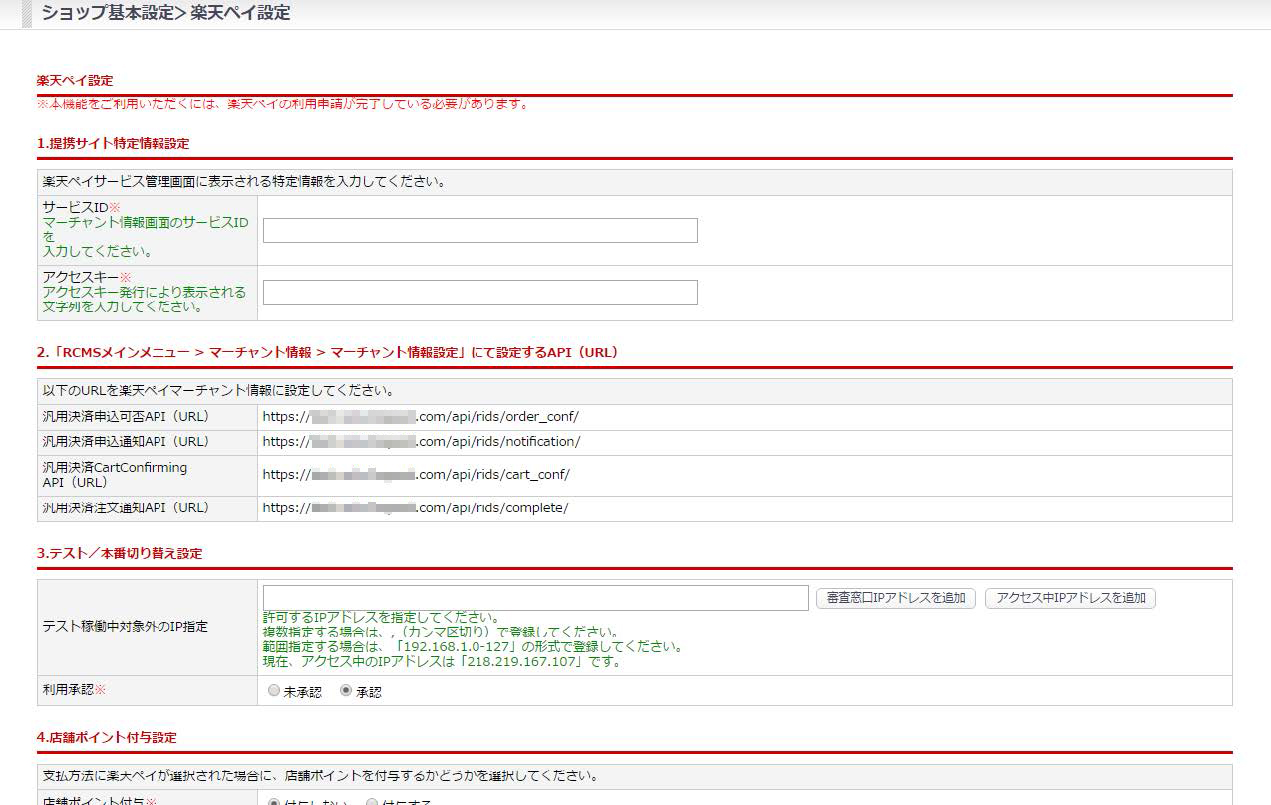Select the 未承認 radio button
This screenshot has height=805, width=1271.
[274, 691]
